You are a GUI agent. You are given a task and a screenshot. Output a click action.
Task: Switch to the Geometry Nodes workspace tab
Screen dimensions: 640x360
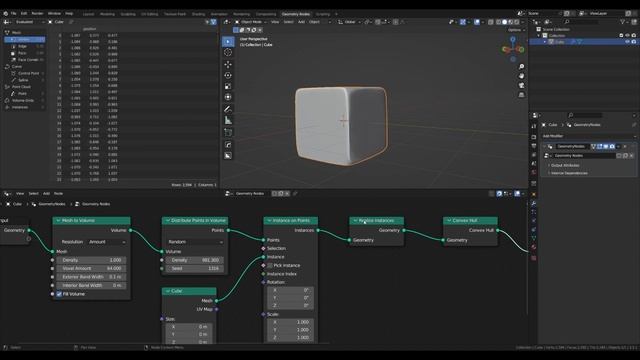pos(296,14)
